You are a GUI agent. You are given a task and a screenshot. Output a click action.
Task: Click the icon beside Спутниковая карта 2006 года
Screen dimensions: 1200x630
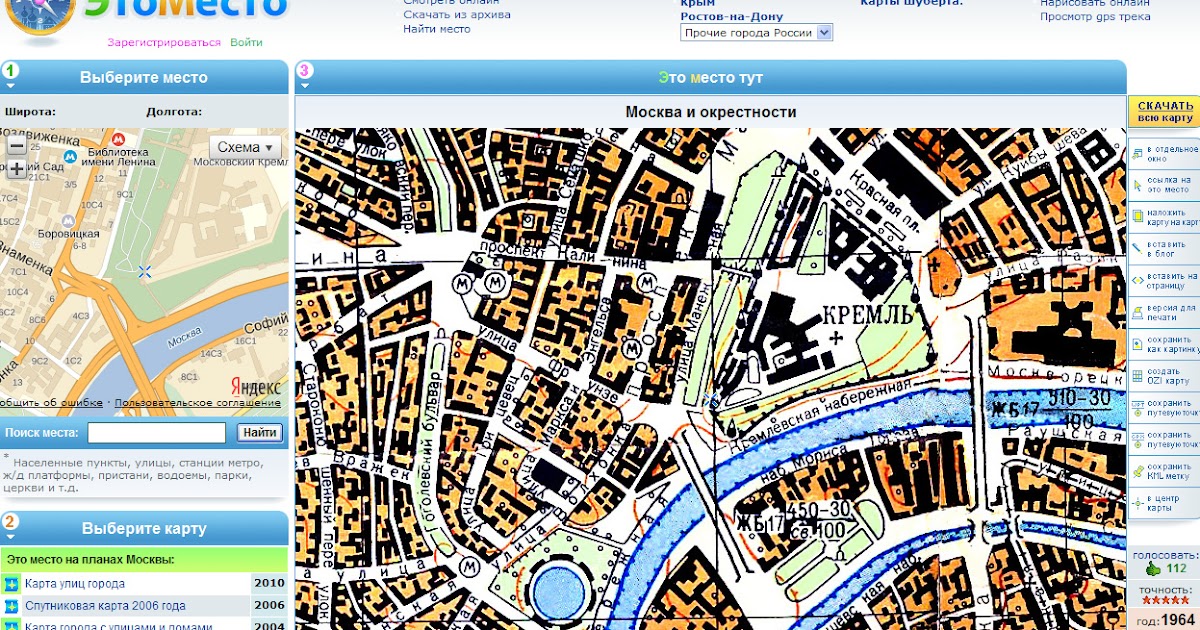(11, 606)
